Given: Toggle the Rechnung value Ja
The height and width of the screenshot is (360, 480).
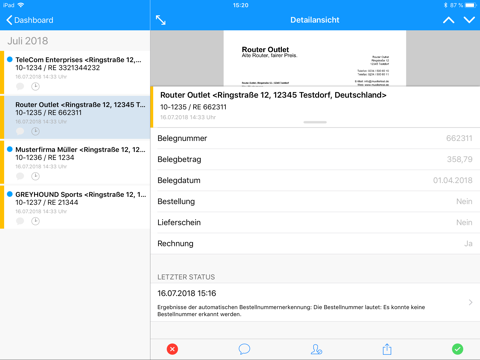Looking at the screenshot, I should click(468, 243).
